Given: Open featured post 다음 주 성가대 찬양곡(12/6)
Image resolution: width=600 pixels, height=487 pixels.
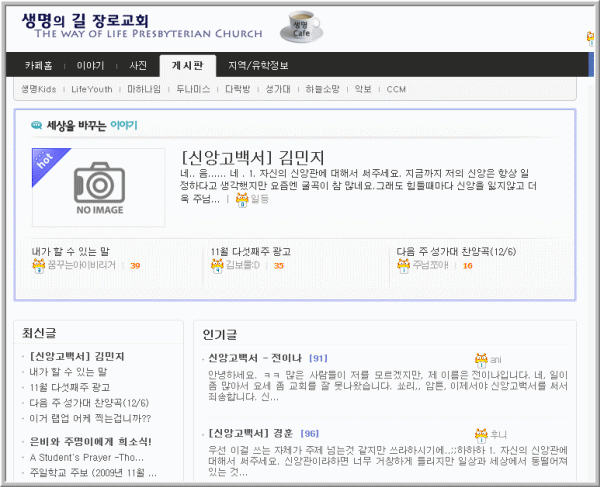Looking at the screenshot, I should pyautogui.click(x=457, y=251).
